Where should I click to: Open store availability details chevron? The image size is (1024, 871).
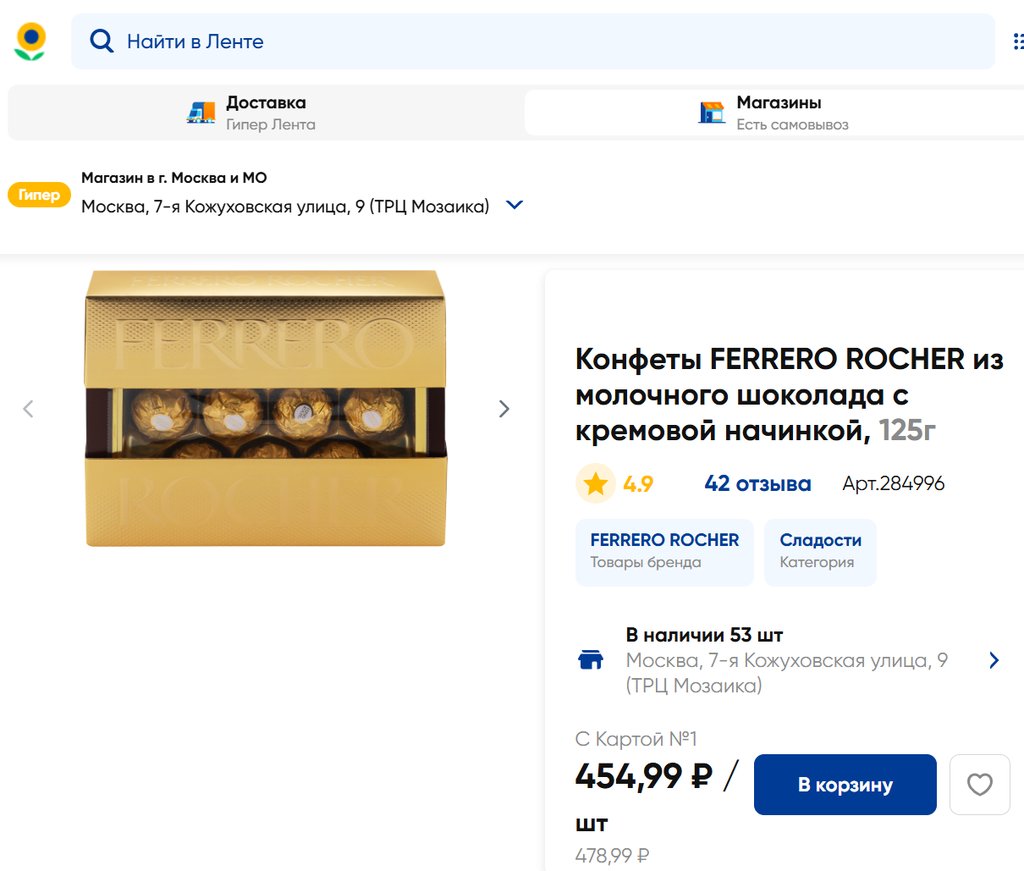993,660
